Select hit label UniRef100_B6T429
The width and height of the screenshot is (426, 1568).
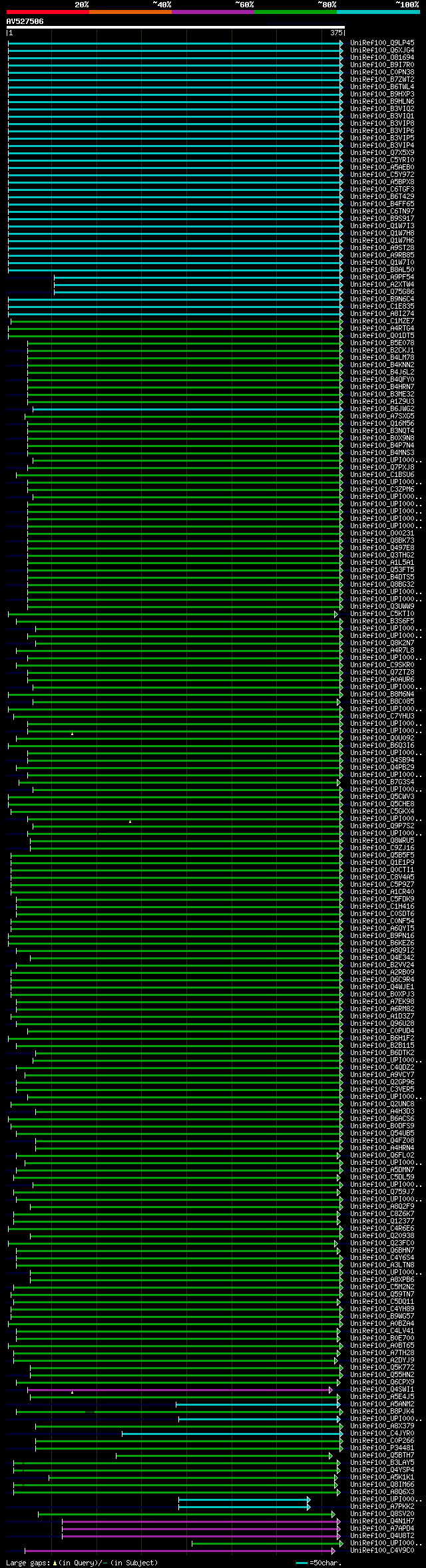(382, 197)
